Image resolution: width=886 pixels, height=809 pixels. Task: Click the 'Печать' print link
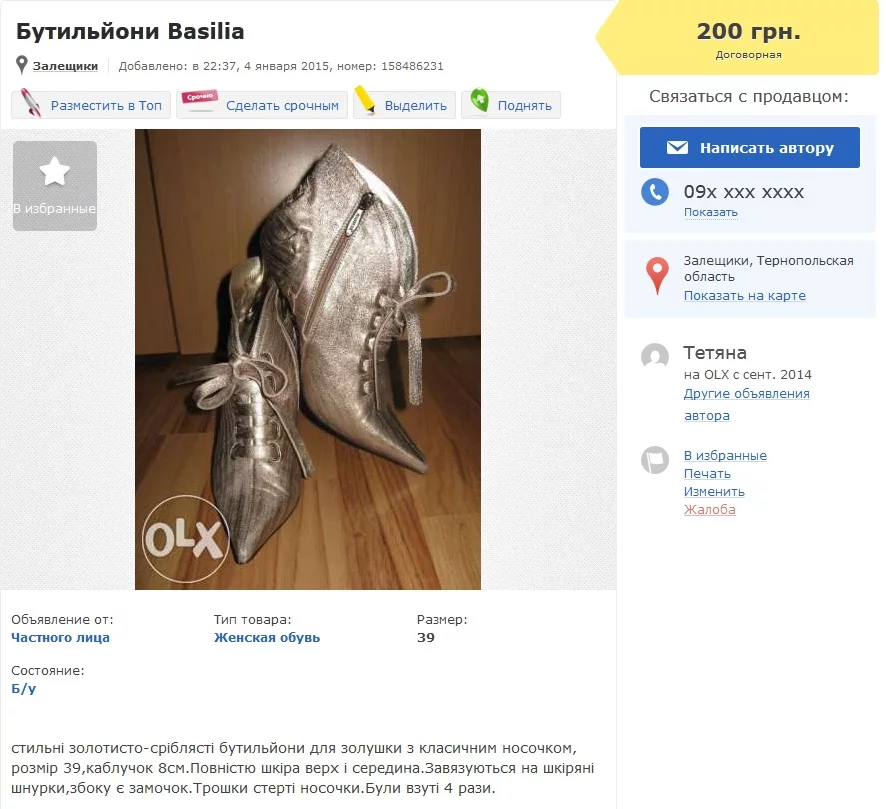tap(707, 474)
